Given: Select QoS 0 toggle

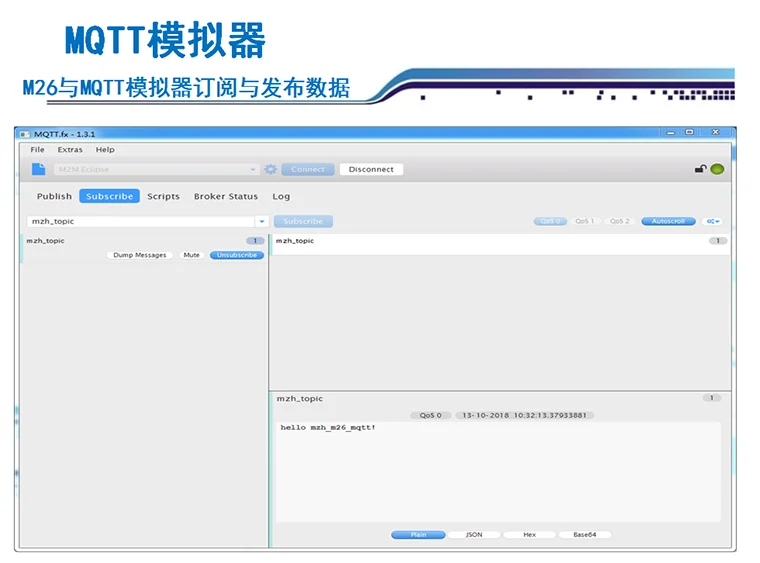Looking at the screenshot, I should point(550,221).
